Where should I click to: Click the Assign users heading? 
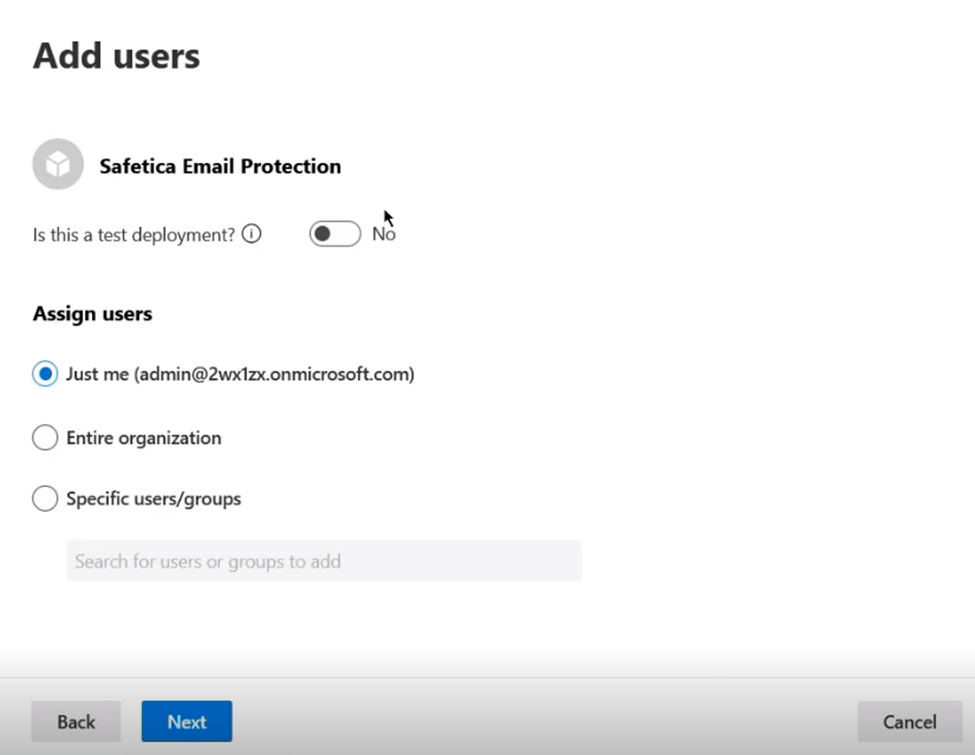[x=92, y=313]
